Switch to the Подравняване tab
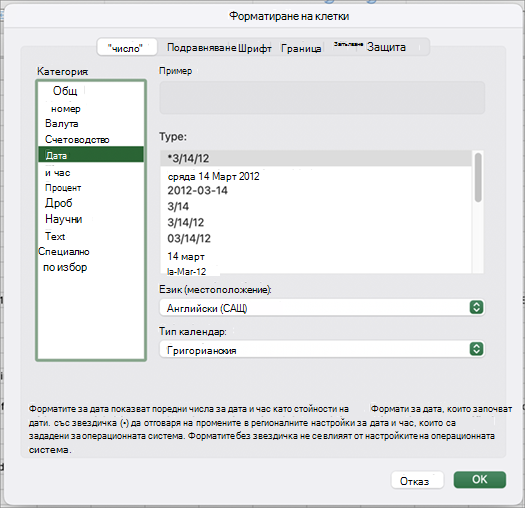 point(202,48)
